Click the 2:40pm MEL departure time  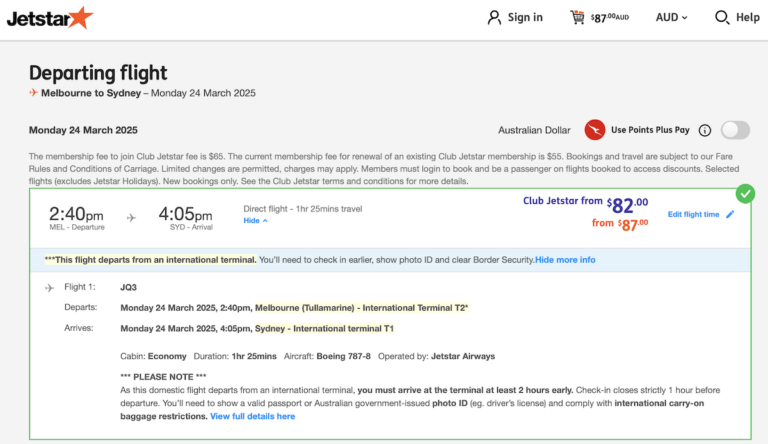click(x=76, y=215)
